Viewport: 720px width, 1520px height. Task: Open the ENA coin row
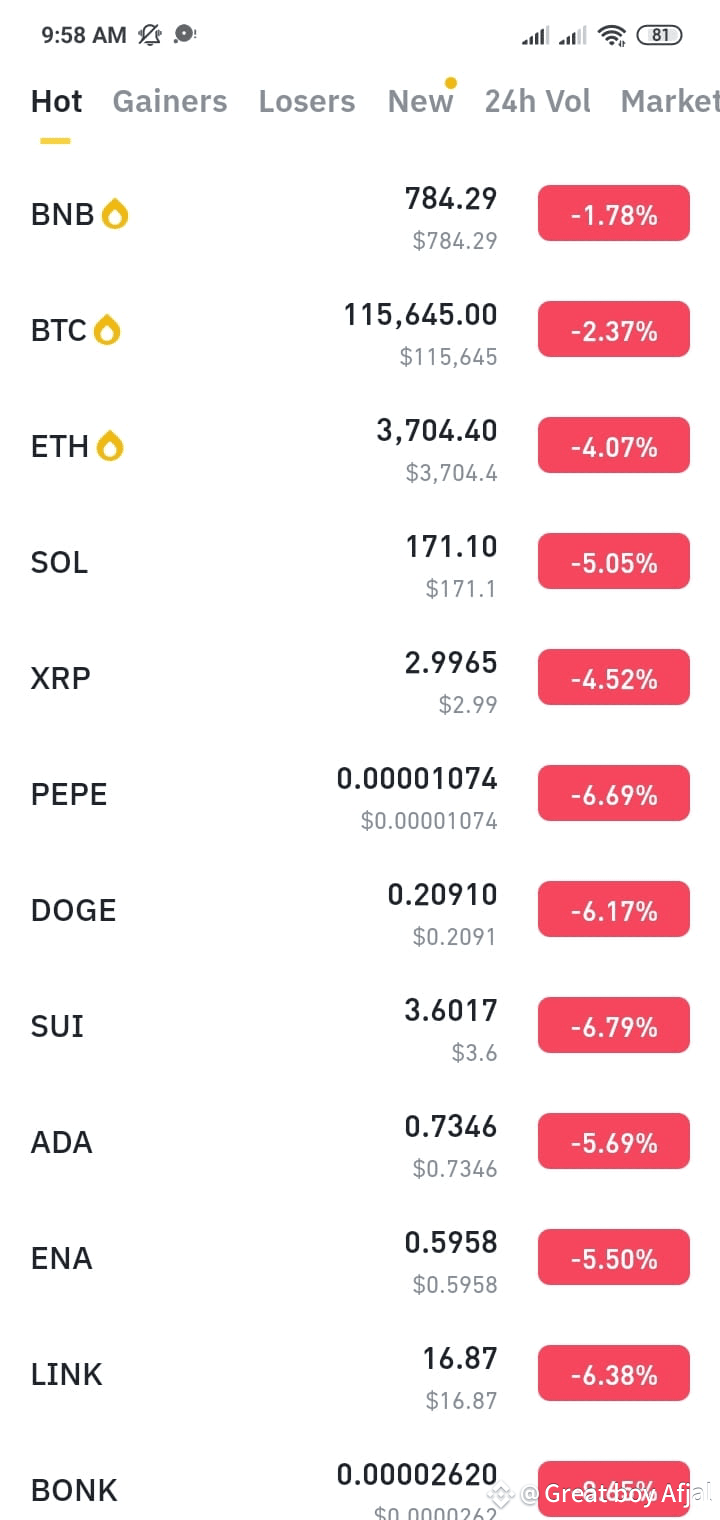coord(360,1258)
